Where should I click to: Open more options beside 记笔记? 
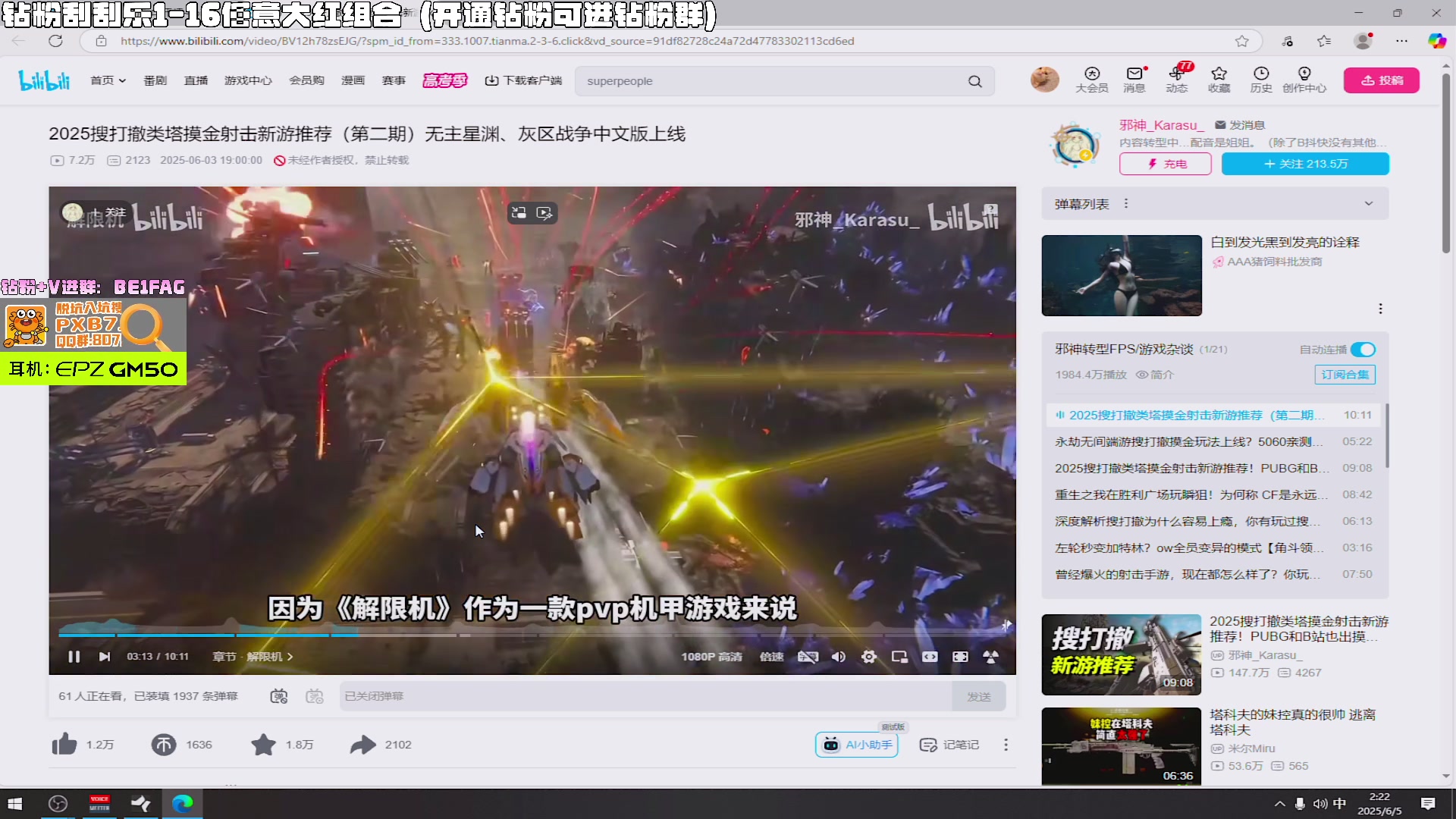point(1006,745)
